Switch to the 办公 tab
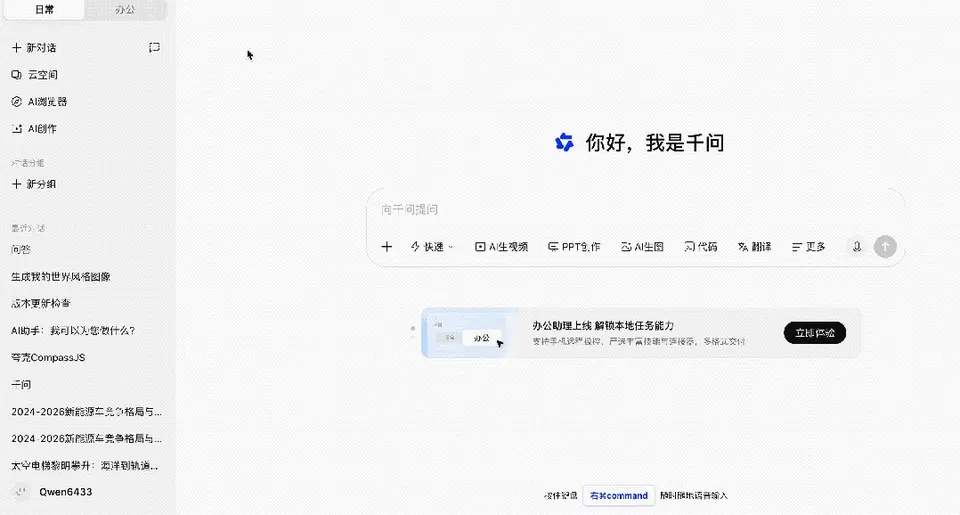Screen dimensions: 960x515 pos(125,10)
